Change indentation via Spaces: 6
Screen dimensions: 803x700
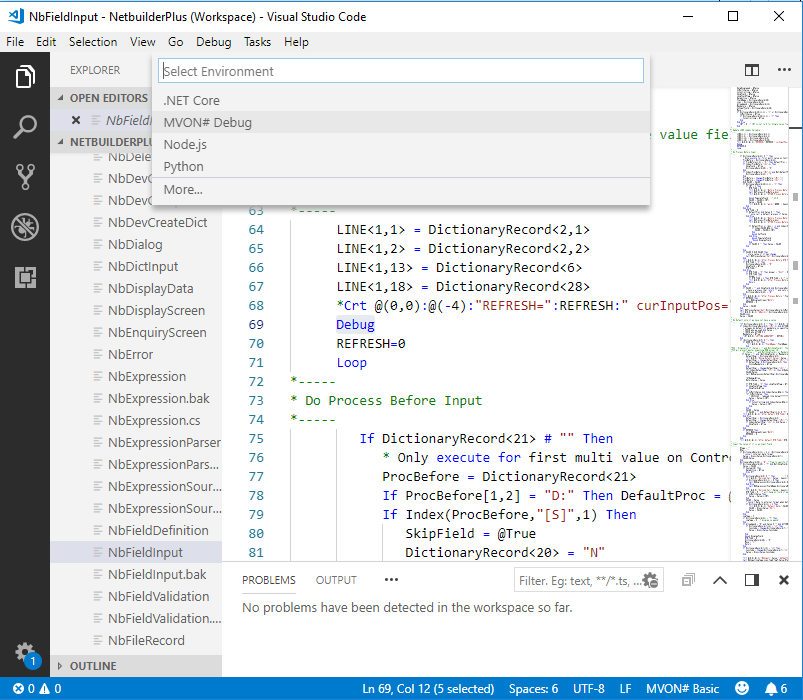(533, 689)
